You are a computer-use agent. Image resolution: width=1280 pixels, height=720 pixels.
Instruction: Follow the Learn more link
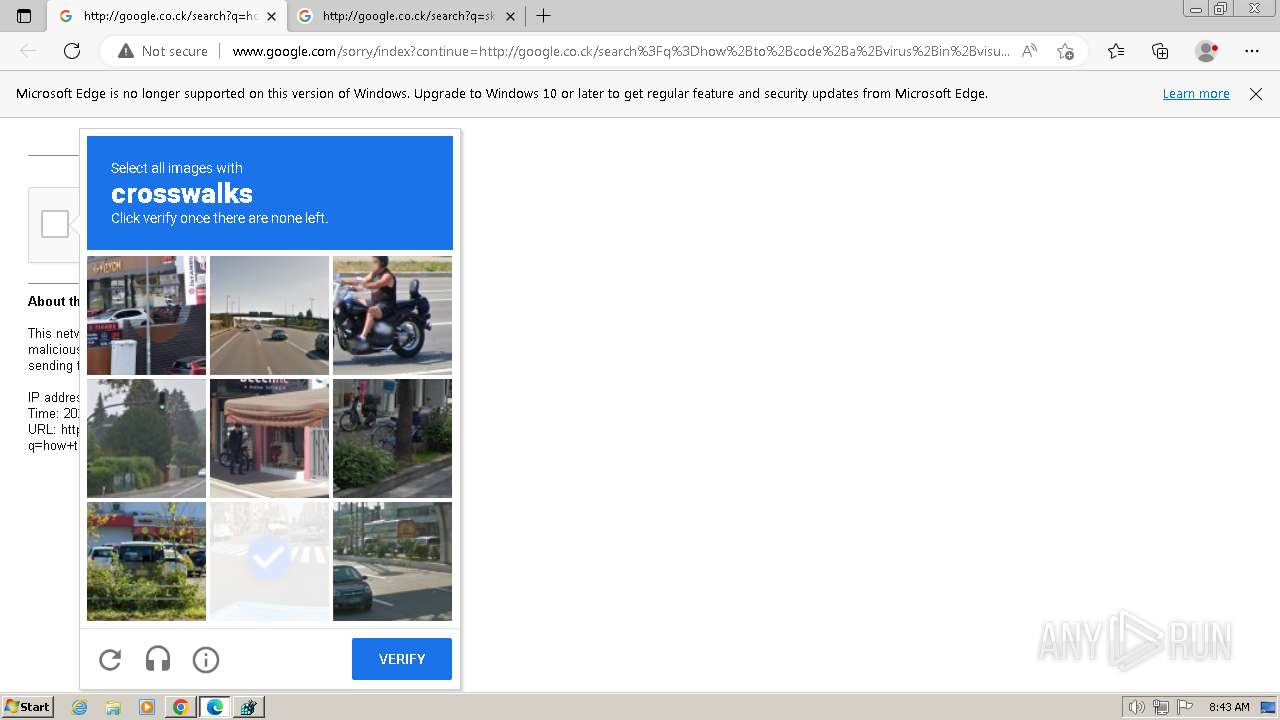coord(1196,94)
